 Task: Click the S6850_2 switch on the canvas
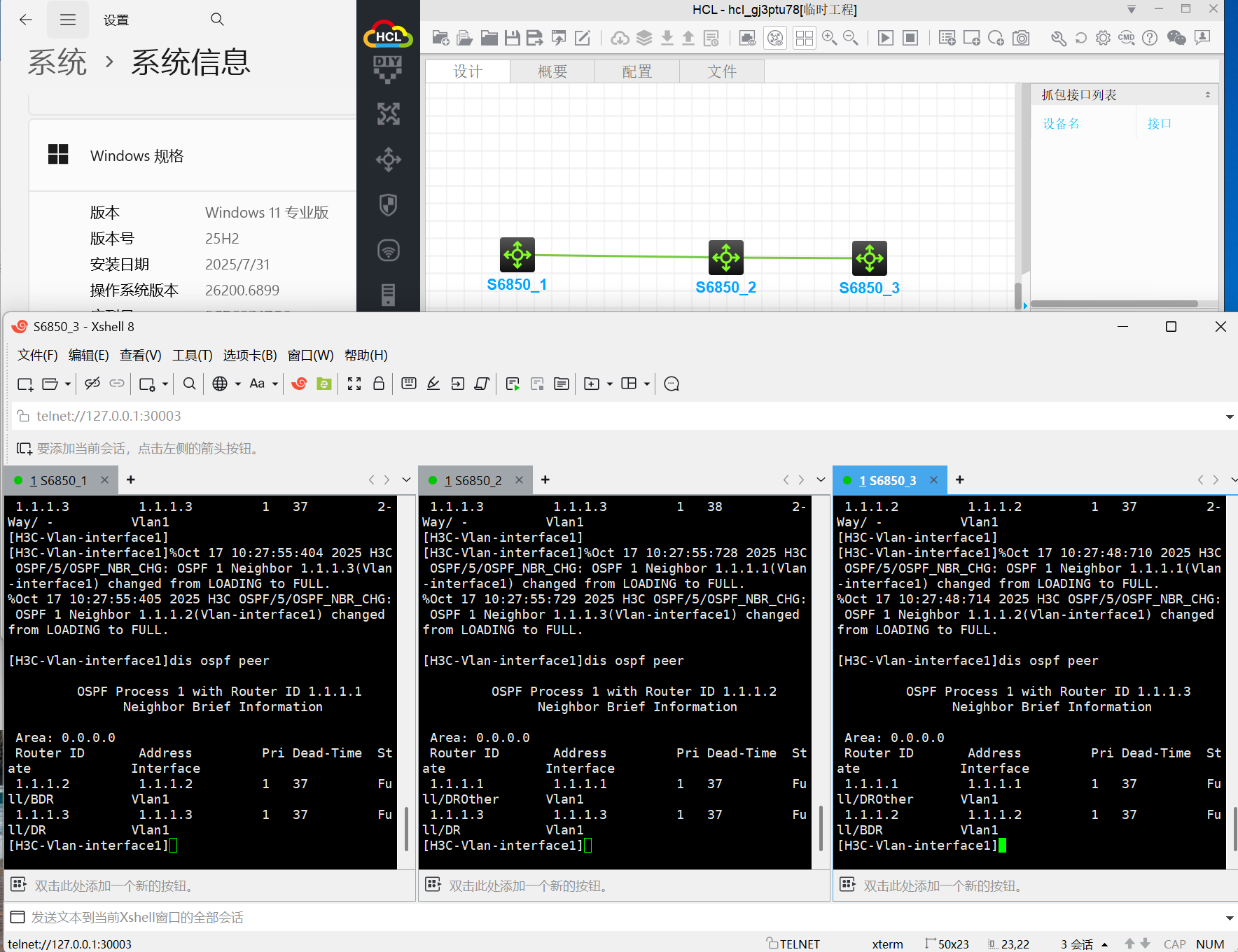[725, 258]
